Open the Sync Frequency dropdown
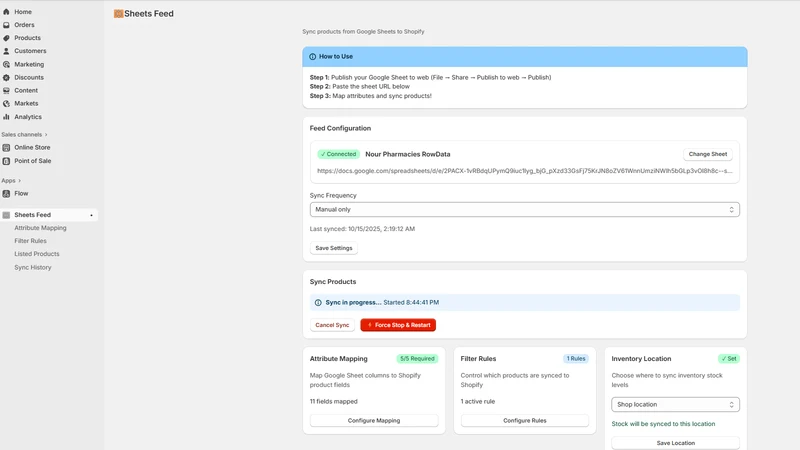The image size is (800, 450). [524, 210]
